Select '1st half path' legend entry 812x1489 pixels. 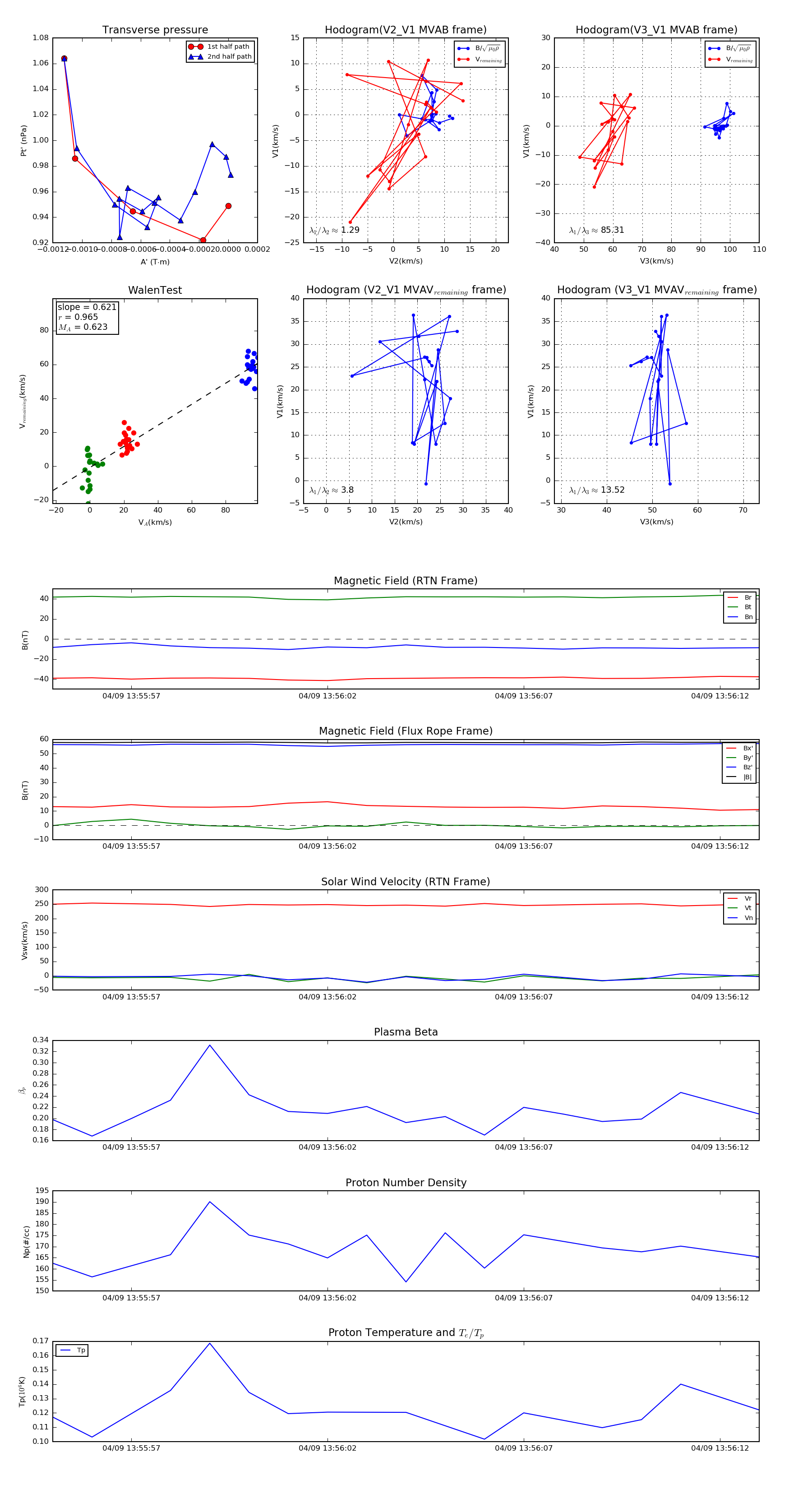point(220,47)
